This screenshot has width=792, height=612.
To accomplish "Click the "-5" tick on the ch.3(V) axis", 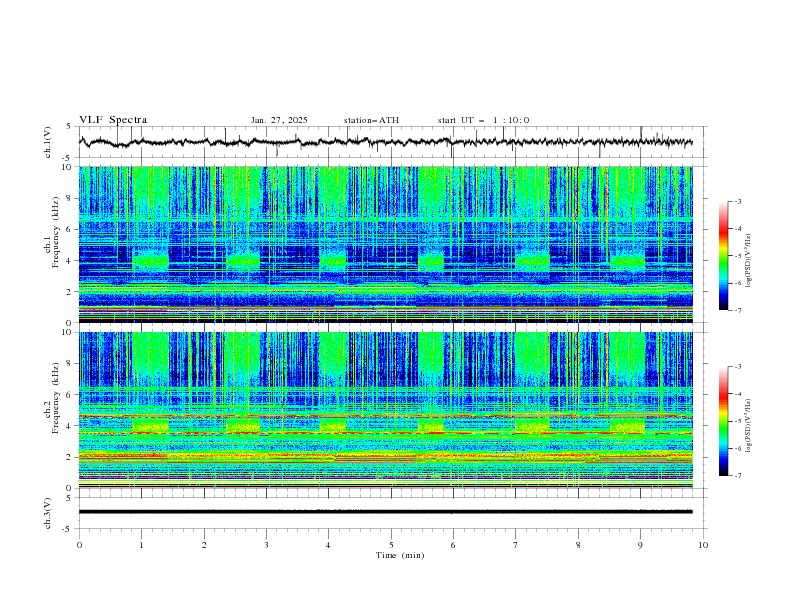I will 67,529.
